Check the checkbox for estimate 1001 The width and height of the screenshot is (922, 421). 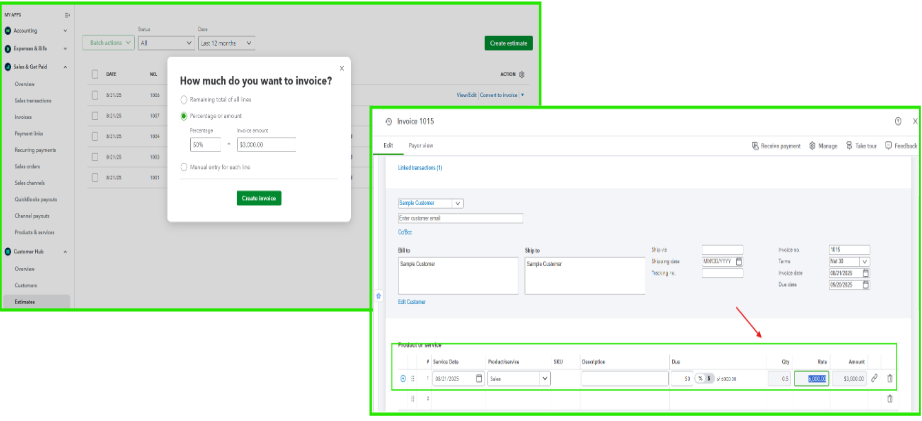click(95, 177)
